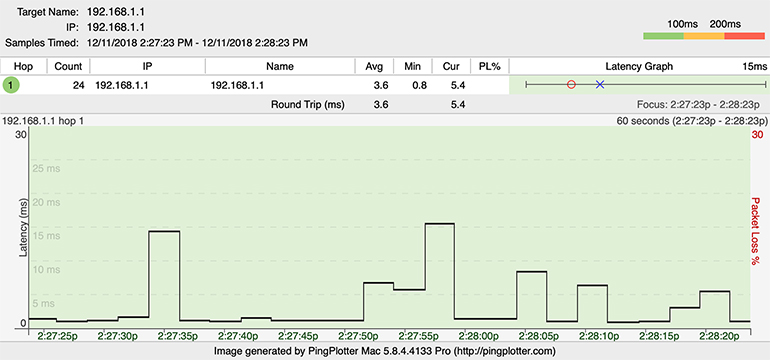Viewport: 770px width, 360px height.
Task: Click the green hop 1 circle icon
Action: tap(11, 85)
